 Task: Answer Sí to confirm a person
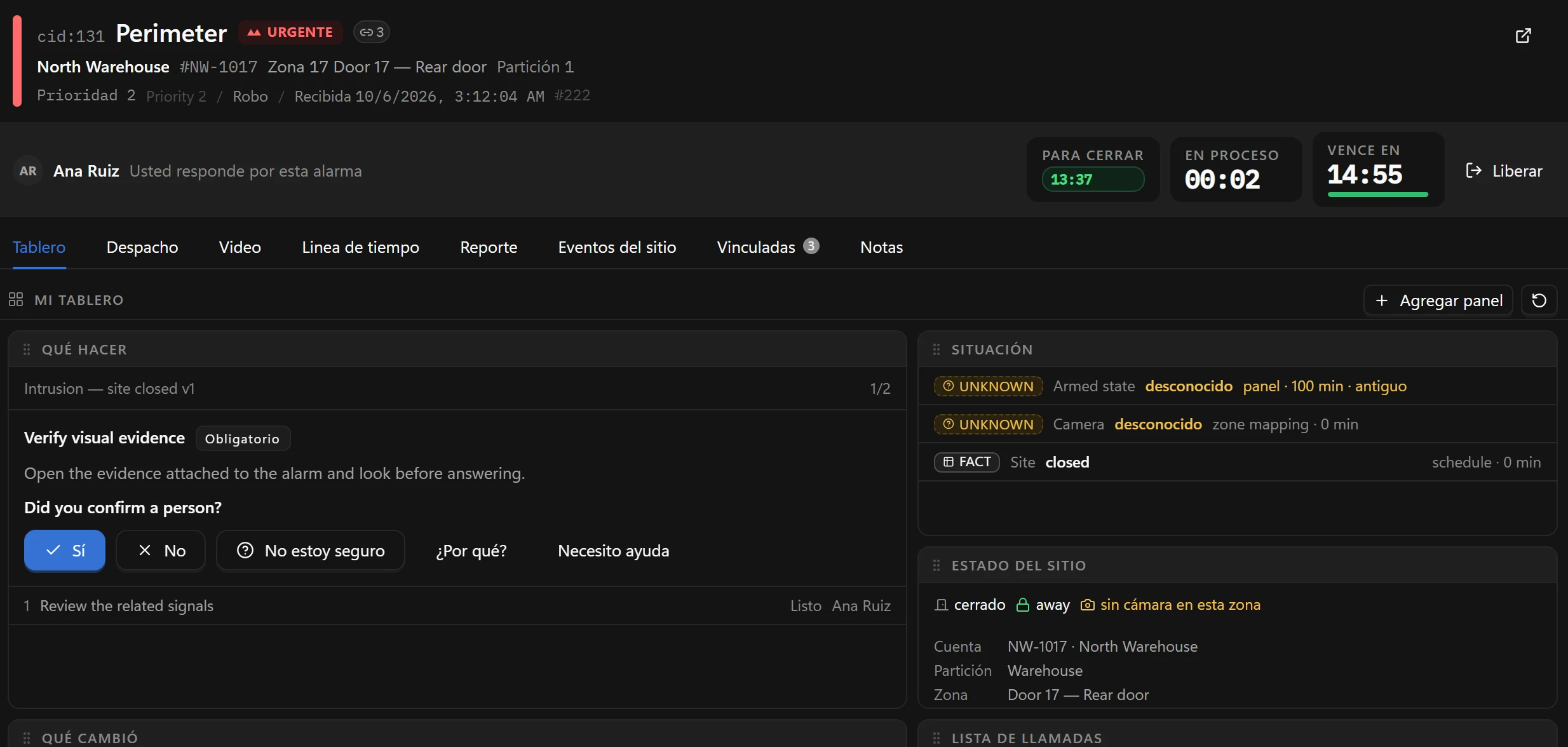(x=65, y=551)
